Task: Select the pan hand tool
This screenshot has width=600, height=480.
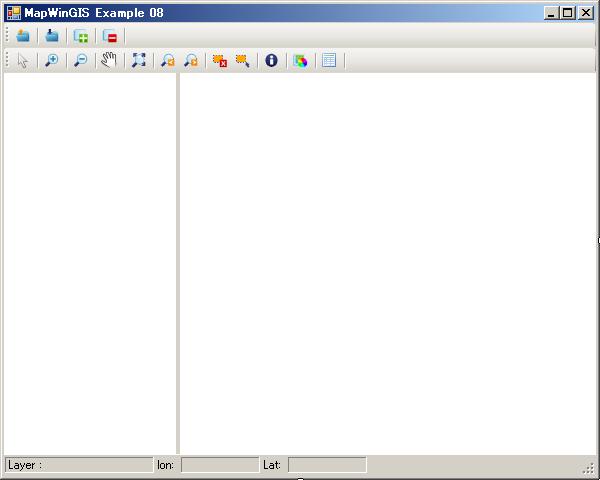Action: 110,60
